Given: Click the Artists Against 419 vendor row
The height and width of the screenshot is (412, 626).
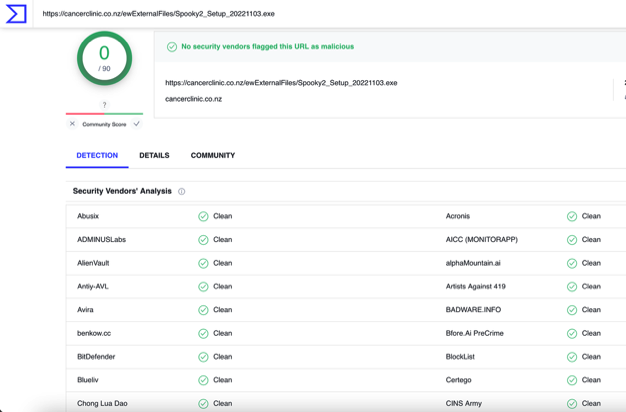Looking at the screenshot, I should [x=480, y=287].
